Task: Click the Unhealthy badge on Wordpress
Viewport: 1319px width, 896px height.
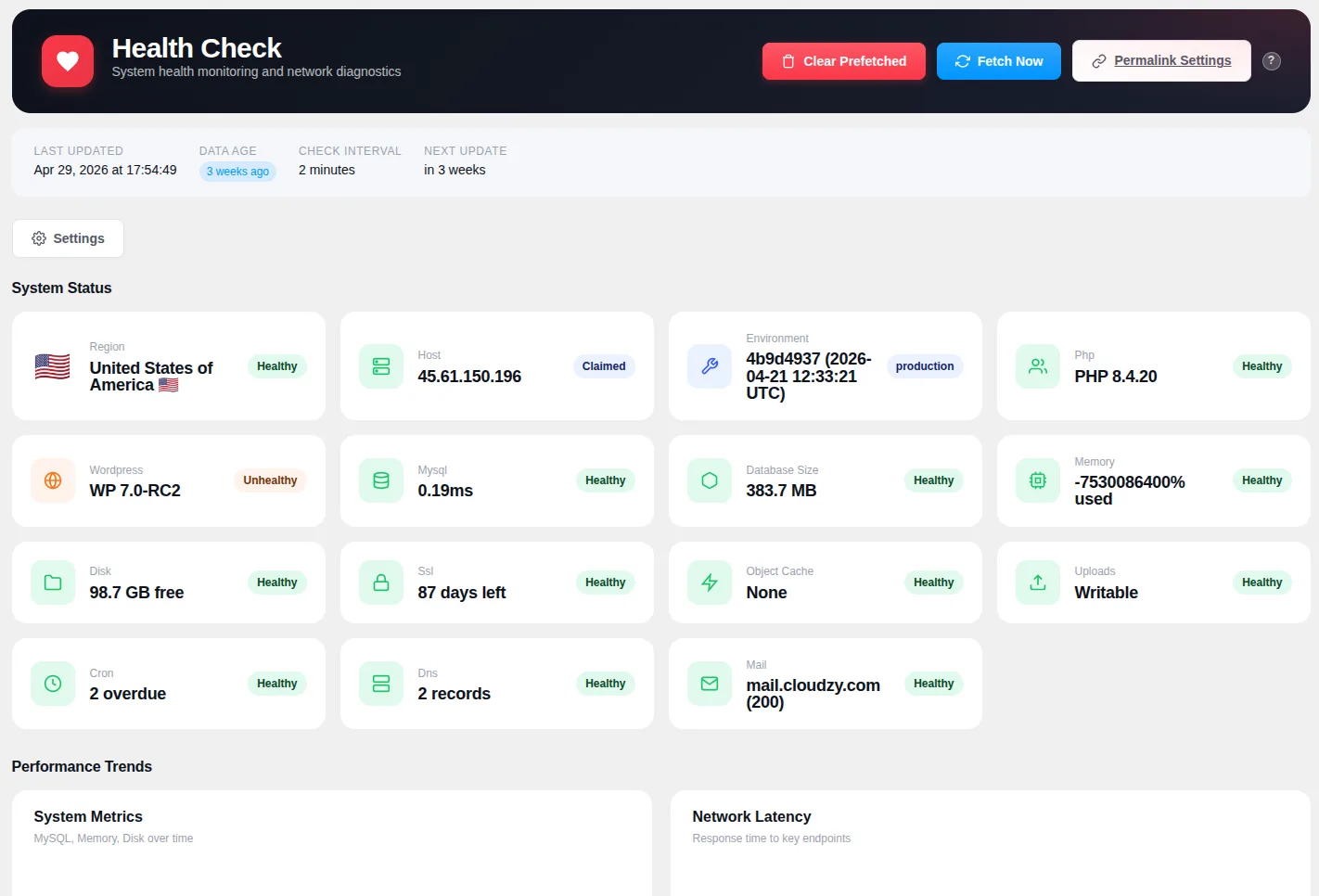Action: coord(270,480)
